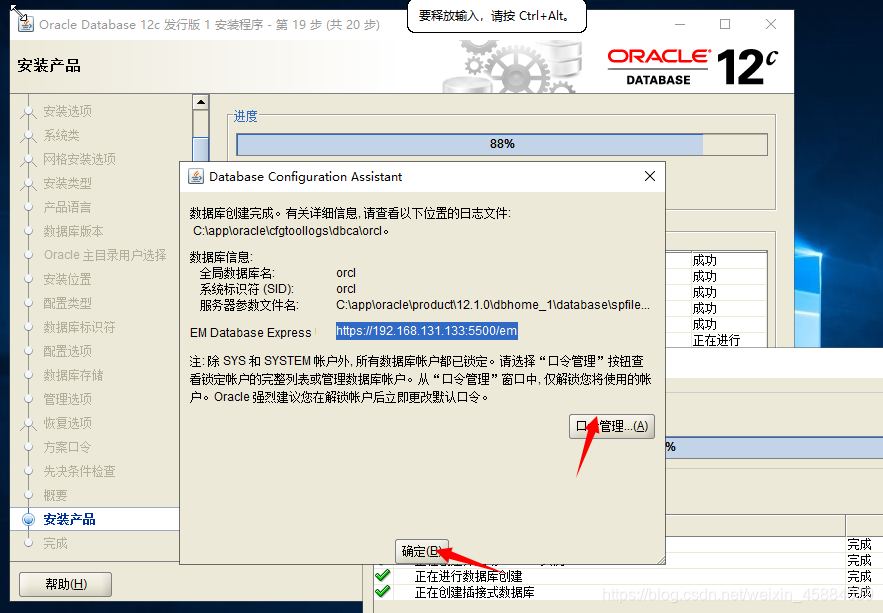
Task: Close the Database Configuration Assistant dialog
Action: click(x=649, y=176)
